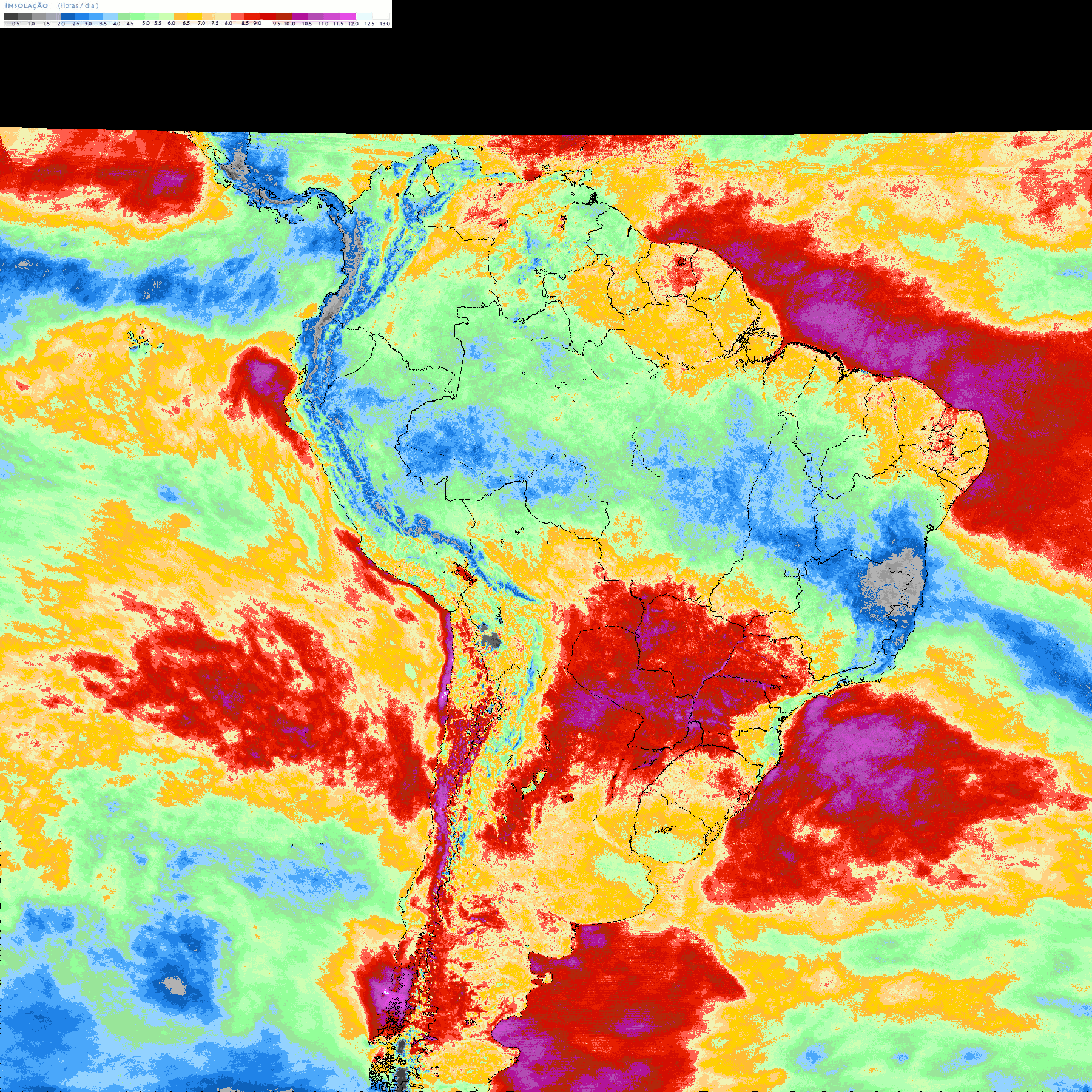Screen dimensions: 1092x1092
Task: Click the 12.5 legend scale number
Action: click(x=369, y=24)
